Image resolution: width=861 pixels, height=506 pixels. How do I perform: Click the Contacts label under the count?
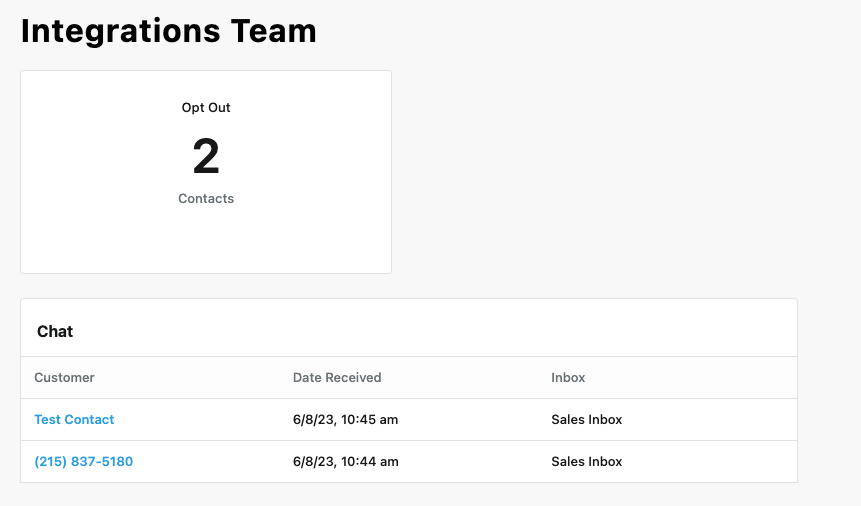pyautogui.click(x=206, y=199)
